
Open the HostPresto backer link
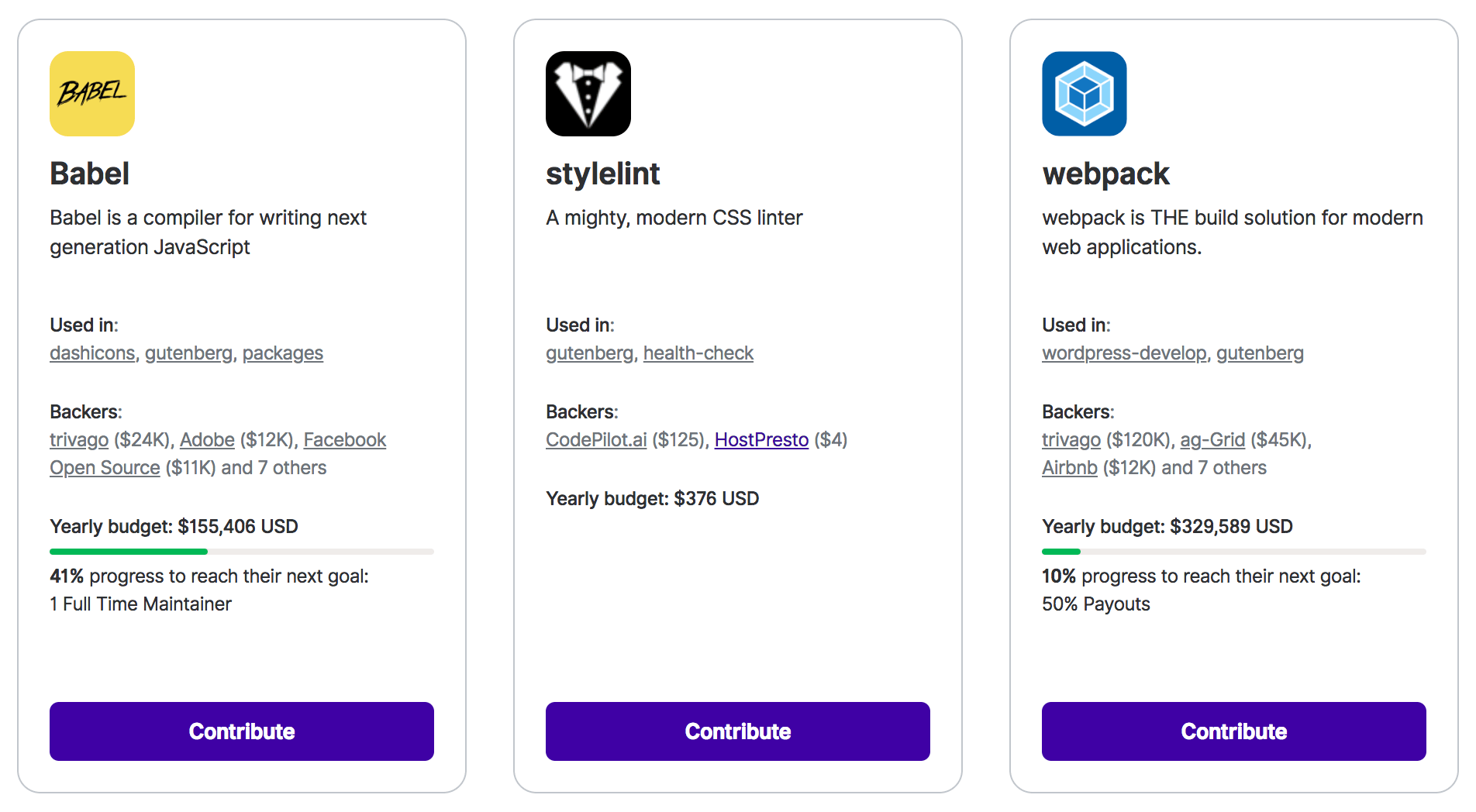pos(761,440)
